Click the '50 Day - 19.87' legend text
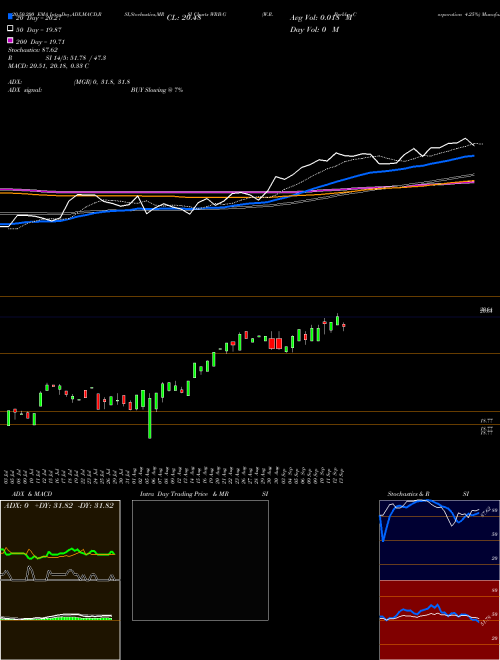Image resolution: width=500 pixels, height=660 pixels. [38, 29]
